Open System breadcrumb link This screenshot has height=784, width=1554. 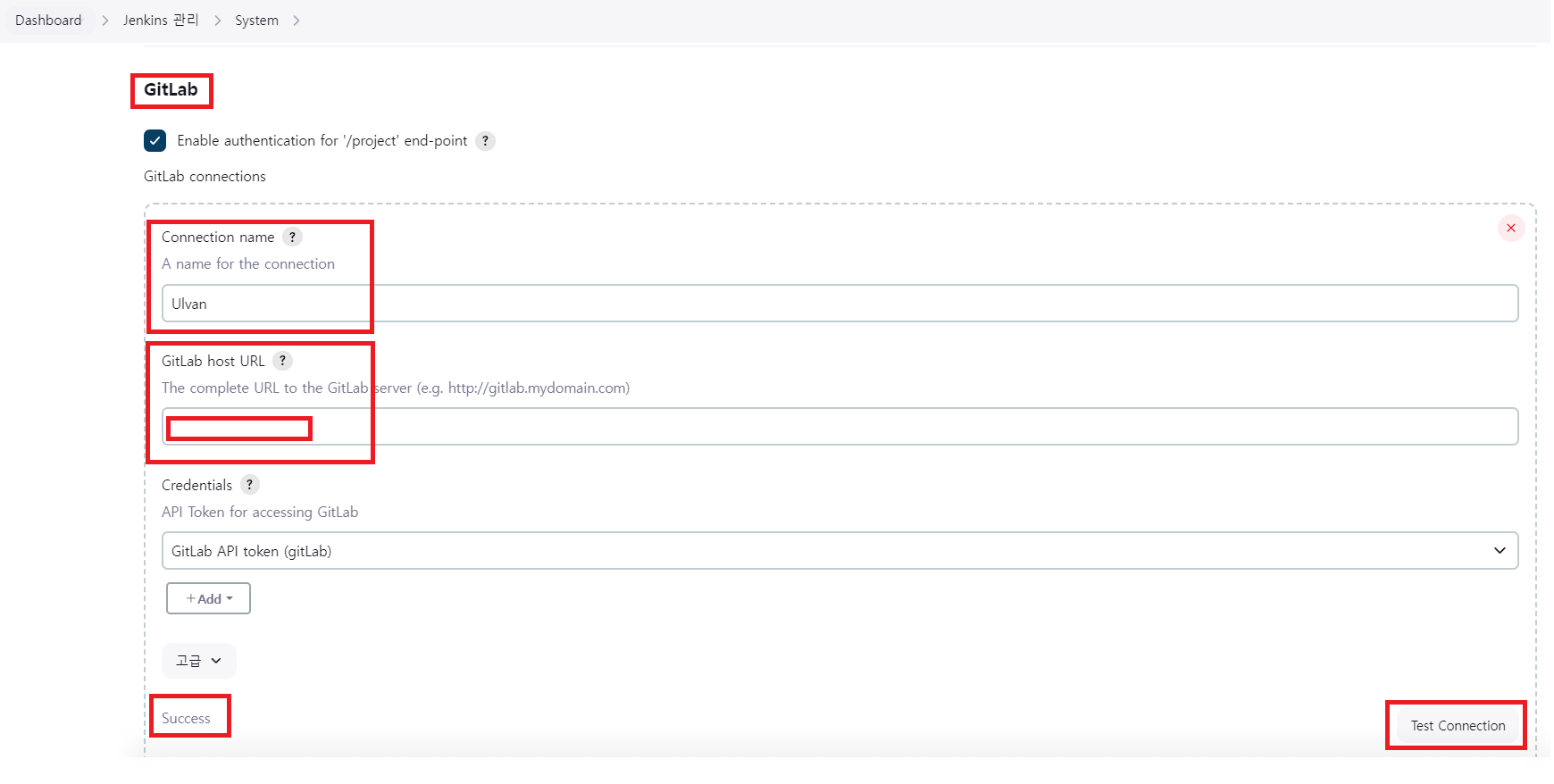[x=256, y=21]
